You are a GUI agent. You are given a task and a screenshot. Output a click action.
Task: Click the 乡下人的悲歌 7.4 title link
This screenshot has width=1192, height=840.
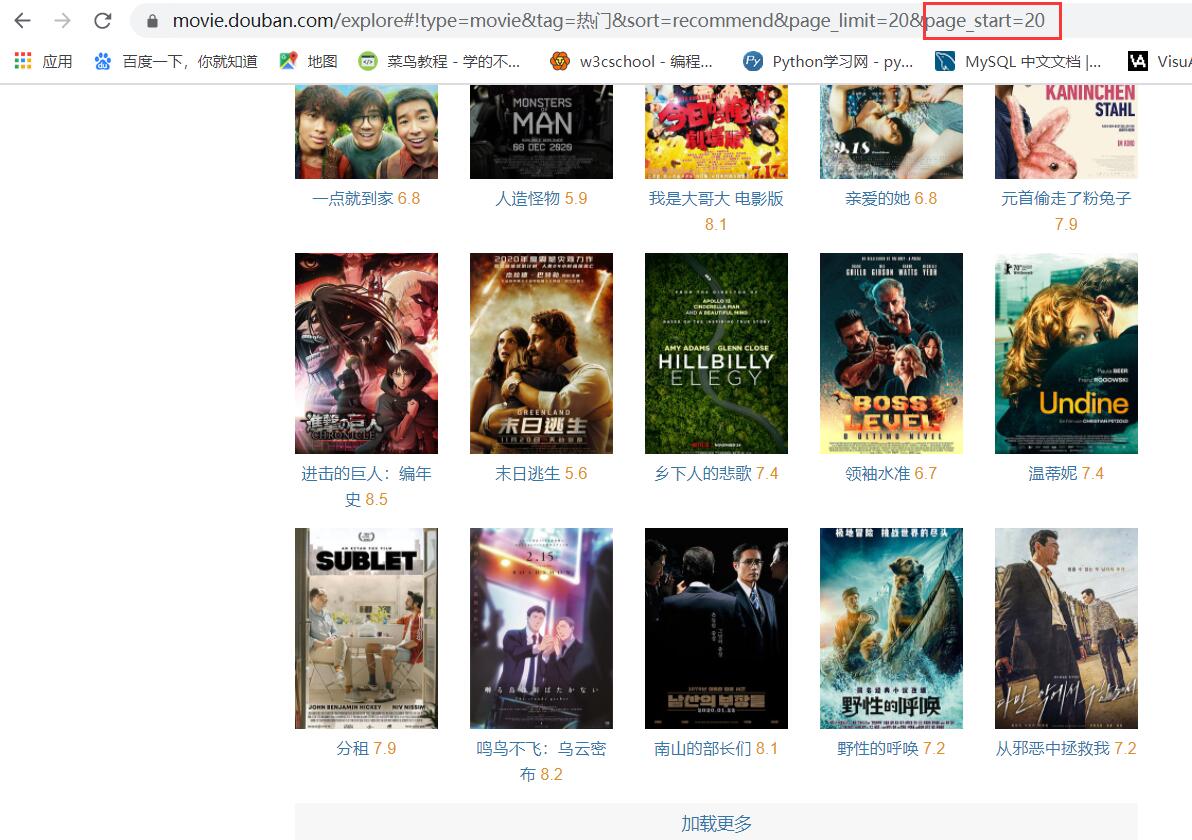coord(716,474)
